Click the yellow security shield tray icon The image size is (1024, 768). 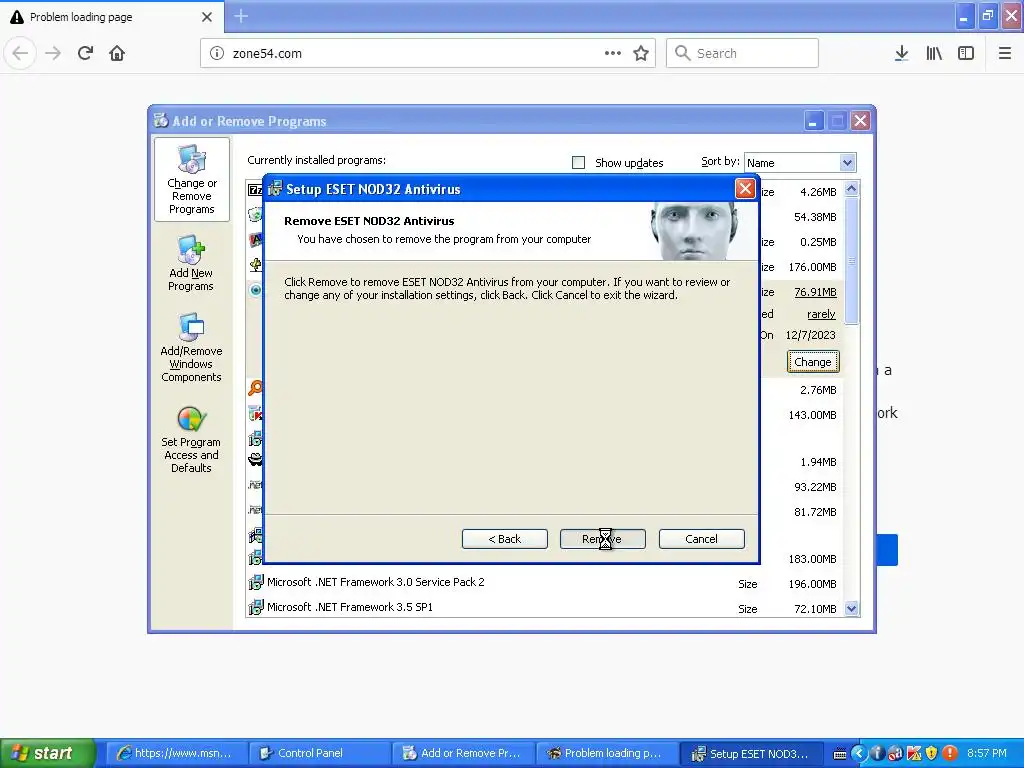click(932, 754)
